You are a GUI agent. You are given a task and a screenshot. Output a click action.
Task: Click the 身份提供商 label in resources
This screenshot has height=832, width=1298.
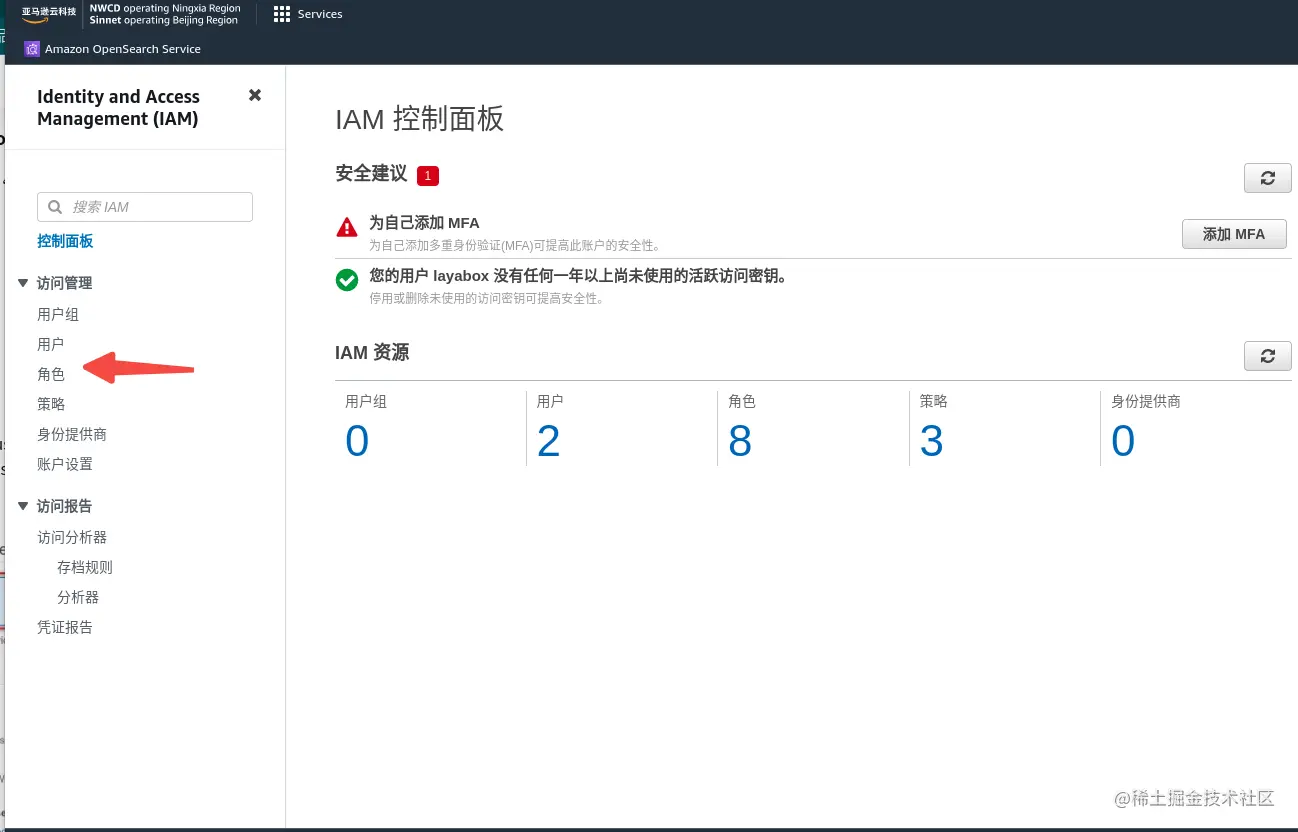[1146, 401]
